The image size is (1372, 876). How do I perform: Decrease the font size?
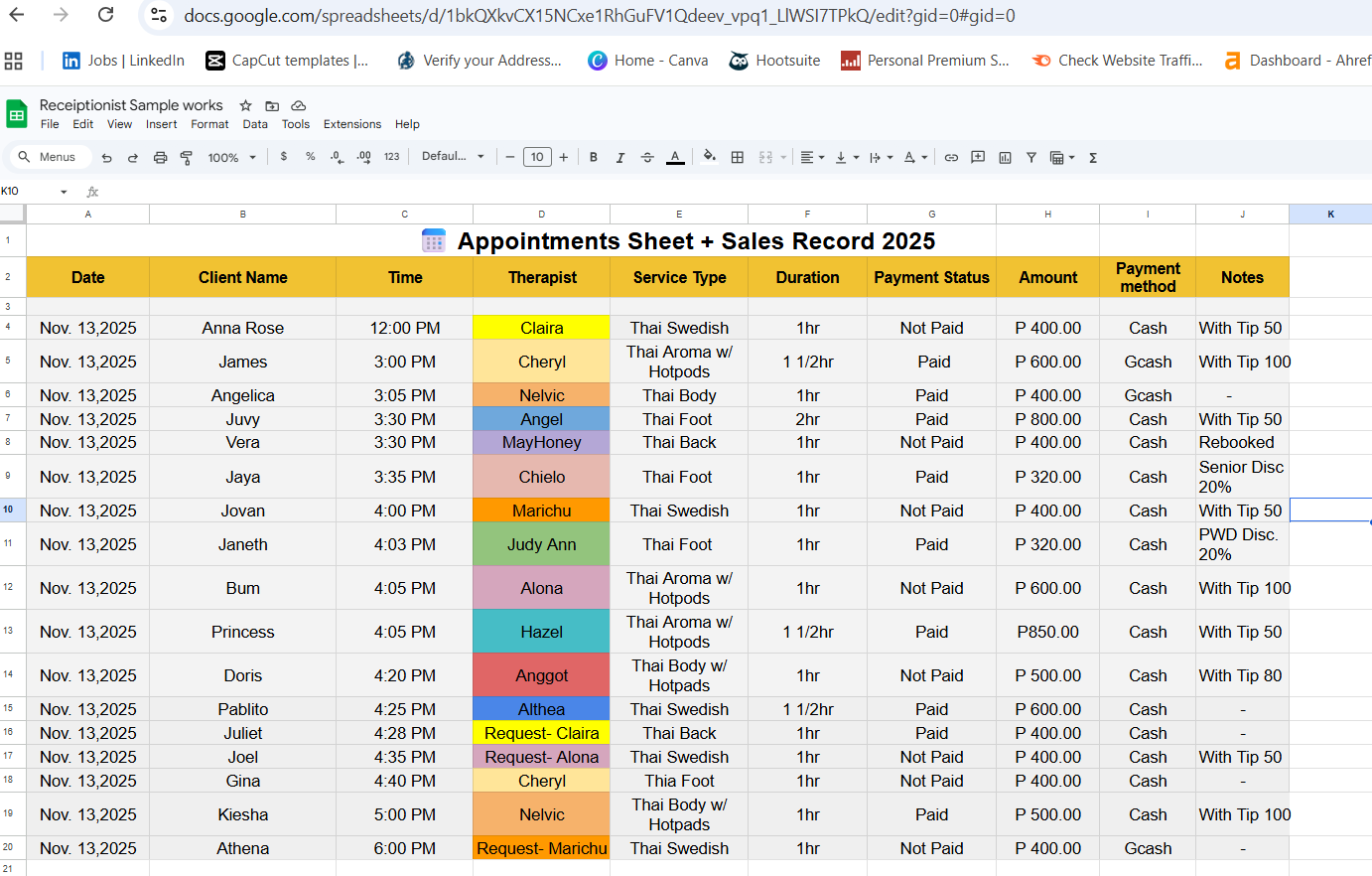(510, 157)
